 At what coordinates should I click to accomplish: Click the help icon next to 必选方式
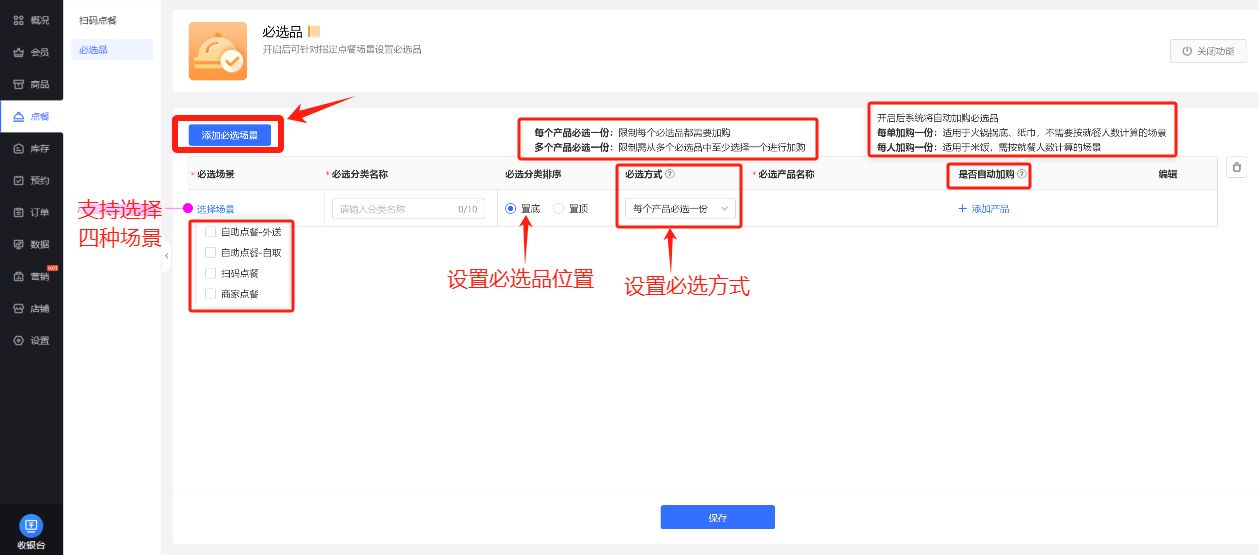[670, 174]
